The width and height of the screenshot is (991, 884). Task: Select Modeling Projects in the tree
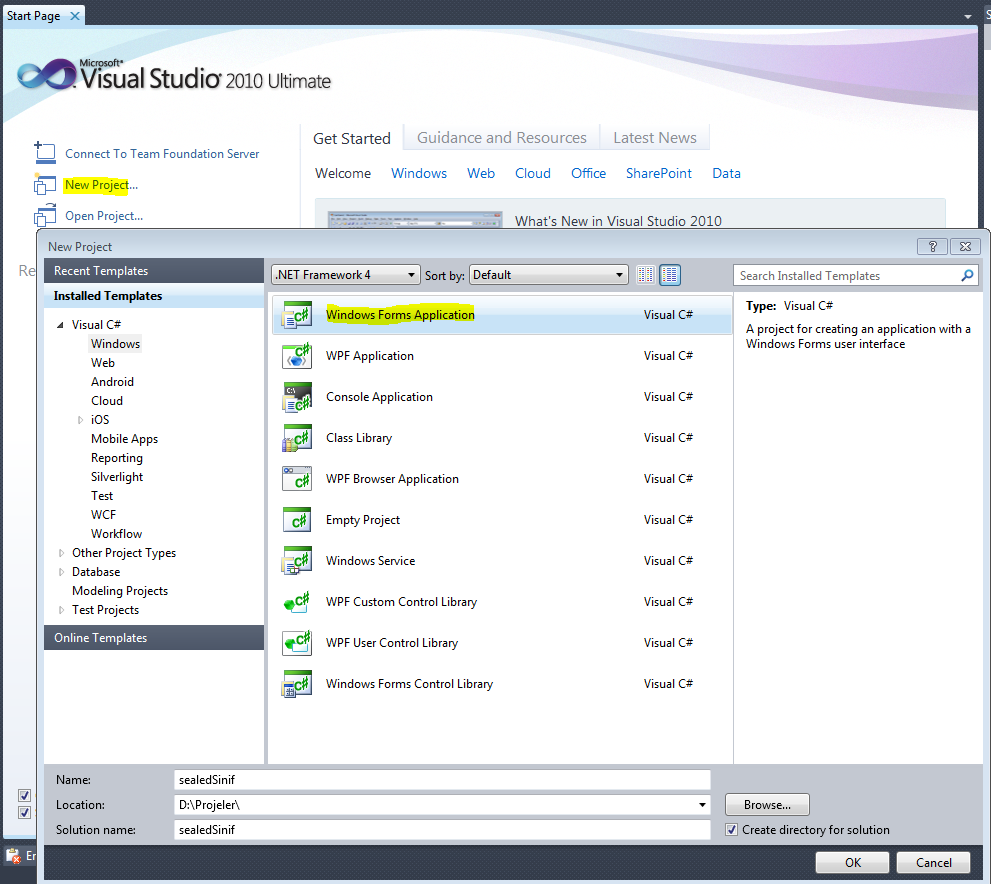[x=120, y=591]
